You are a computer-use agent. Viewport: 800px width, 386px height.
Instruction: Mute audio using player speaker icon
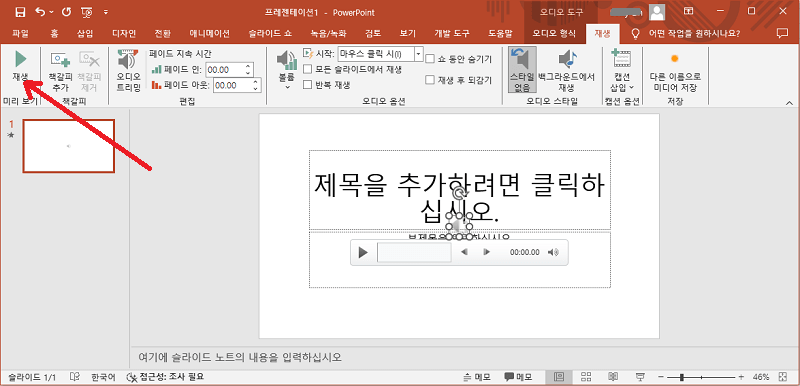(553, 252)
